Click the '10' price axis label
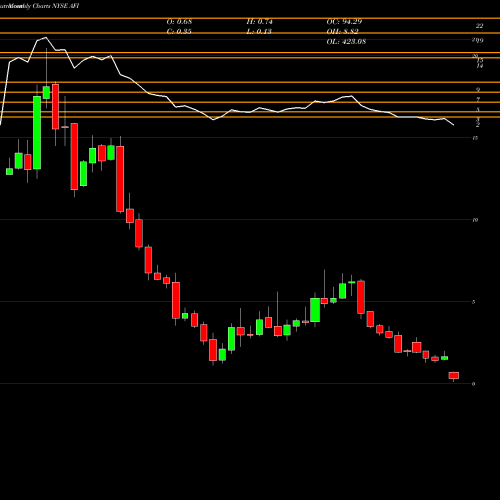The width and height of the screenshot is (500, 500). [475, 220]
